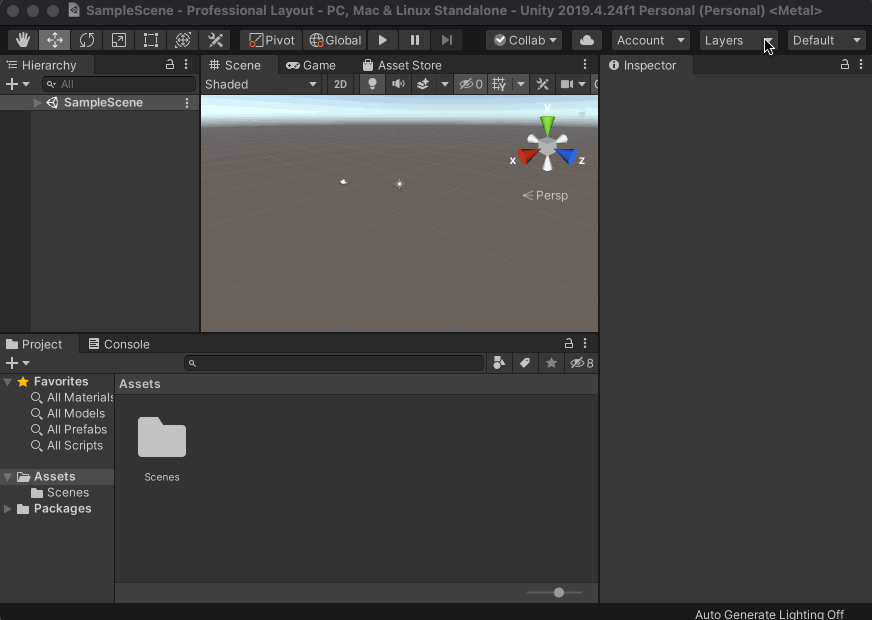Screen dimensions: 872x620
Task: Open the scene effects dropdown arrow
Action: coord(444,84)
